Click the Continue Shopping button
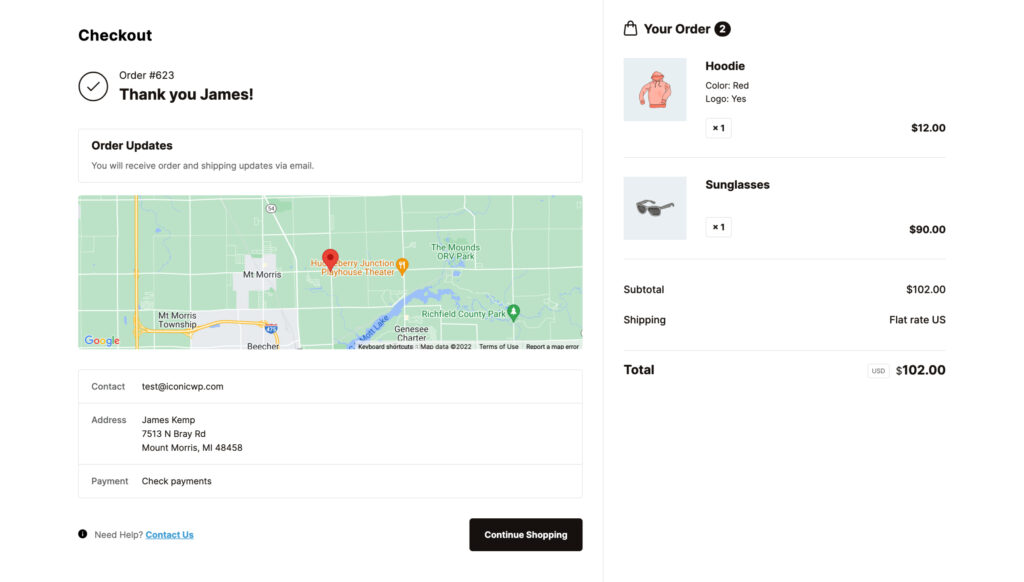Image resolution: width=1024 pixels, height=582 pixels. point(525,534)
